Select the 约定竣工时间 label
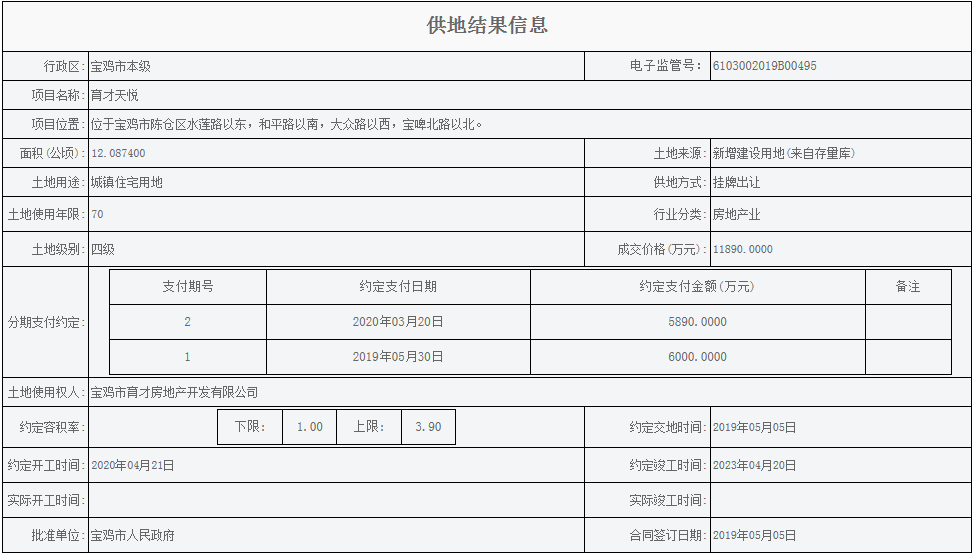Image resolution: width=974 pixels, height=555 pixels. (x=668, y=465)
